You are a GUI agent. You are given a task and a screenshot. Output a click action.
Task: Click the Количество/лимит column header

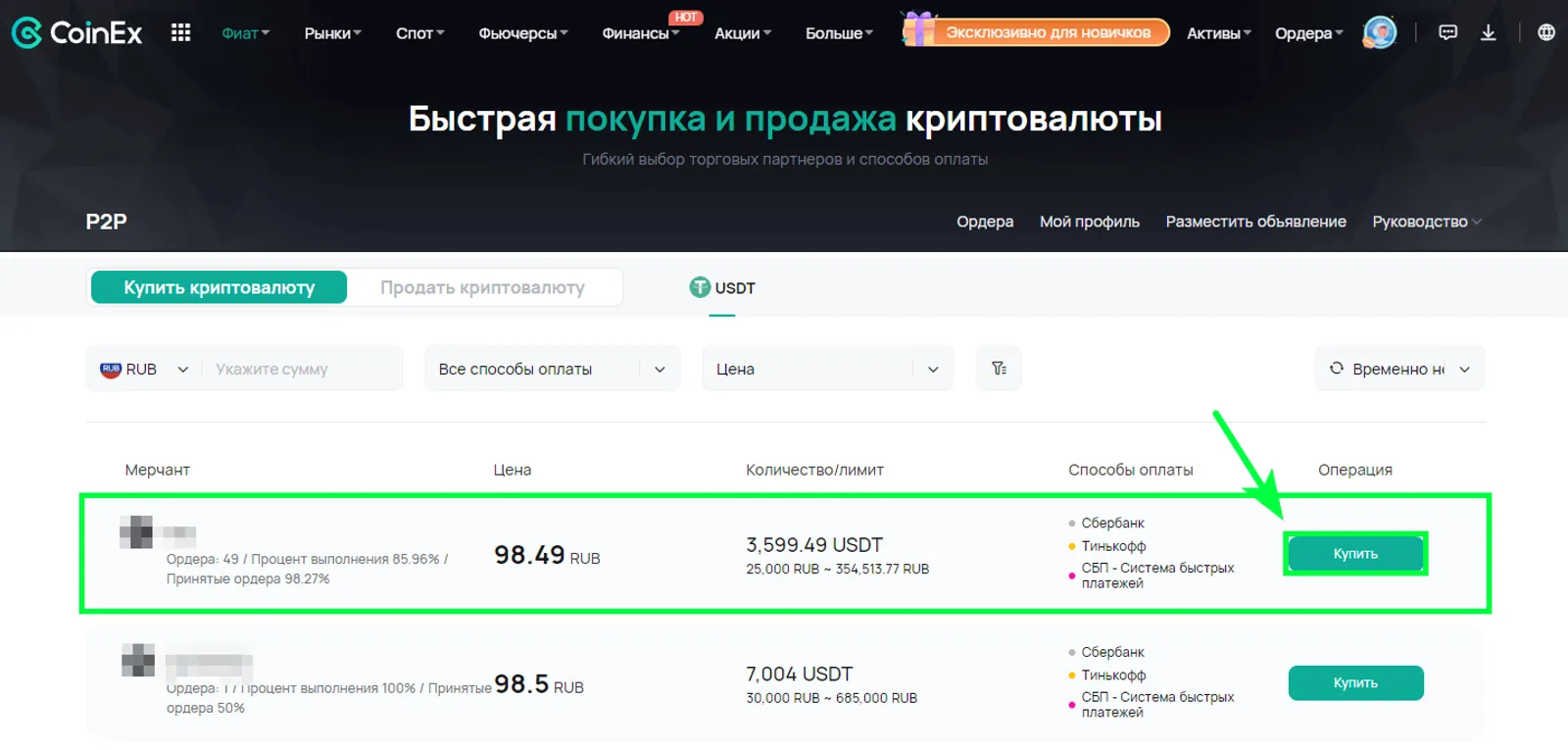[814, 470]
